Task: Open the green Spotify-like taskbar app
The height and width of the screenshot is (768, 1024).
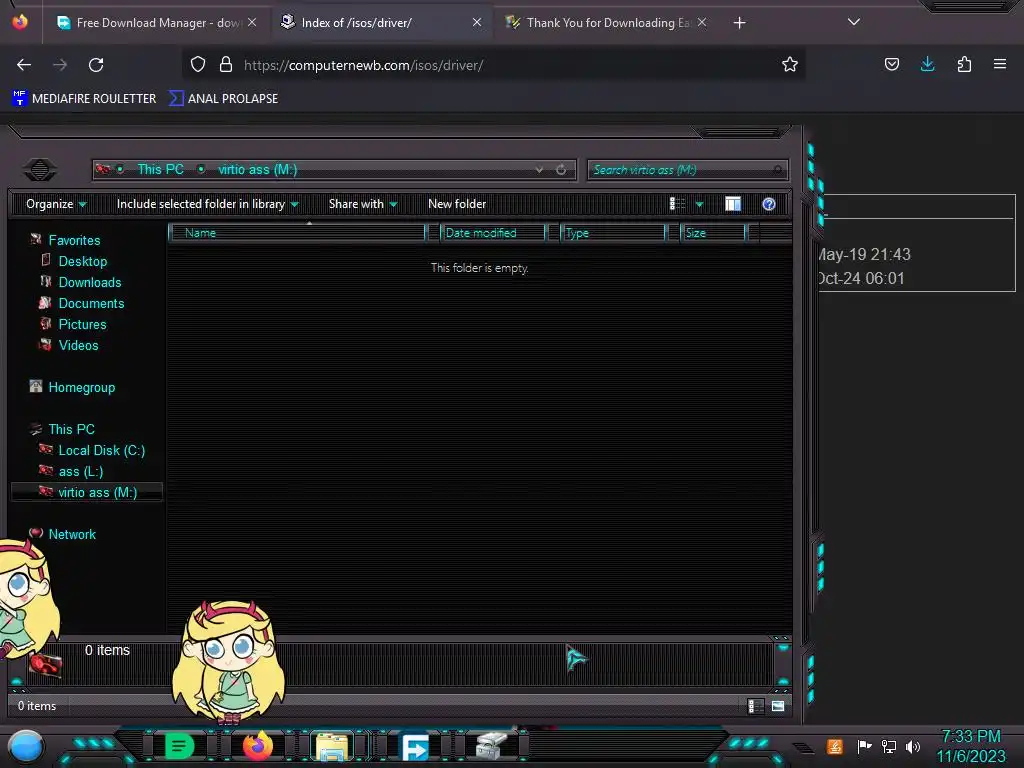Action: pos(180,746)
